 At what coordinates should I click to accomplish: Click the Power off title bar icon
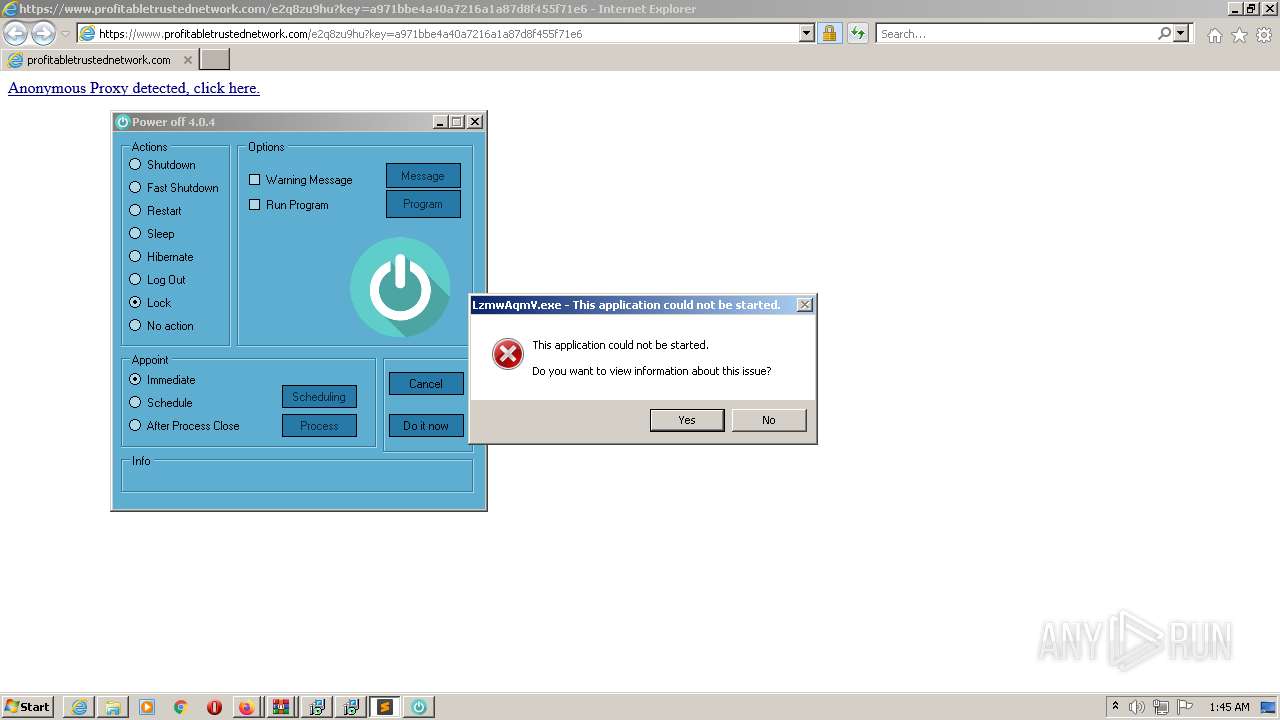coord(123,122)
